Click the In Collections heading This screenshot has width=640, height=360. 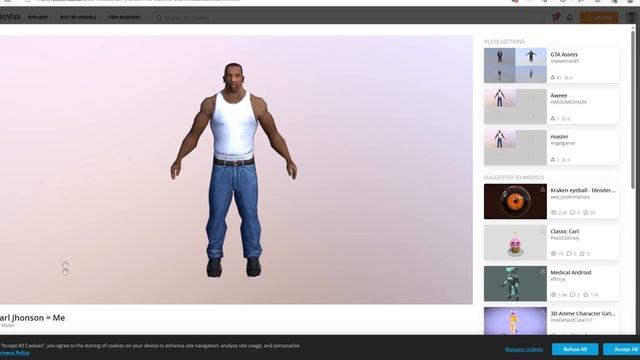[x=504, y=42]
